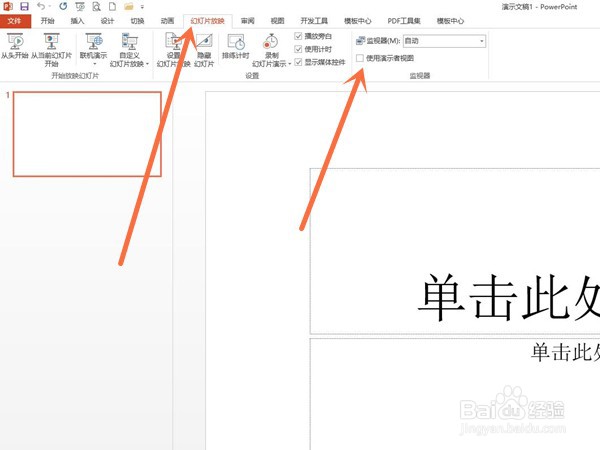The width and height of the screenshot is (600, 450).
Task: Uncheck the 使用计时 checkbox
Action: (x=298, y=49)
